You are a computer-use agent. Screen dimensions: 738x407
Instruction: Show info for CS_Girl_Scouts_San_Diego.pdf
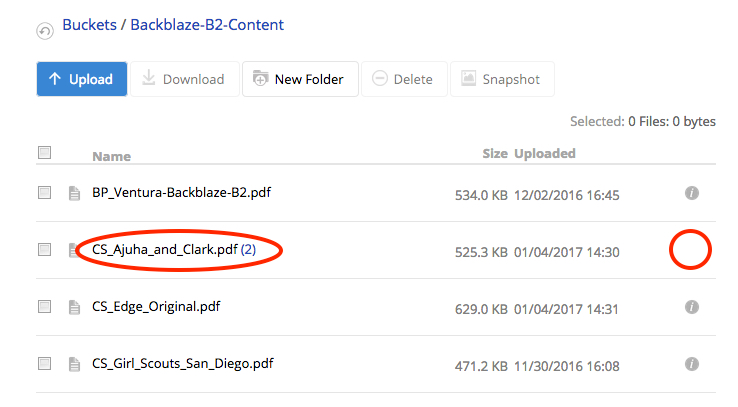tap(691, 364)
